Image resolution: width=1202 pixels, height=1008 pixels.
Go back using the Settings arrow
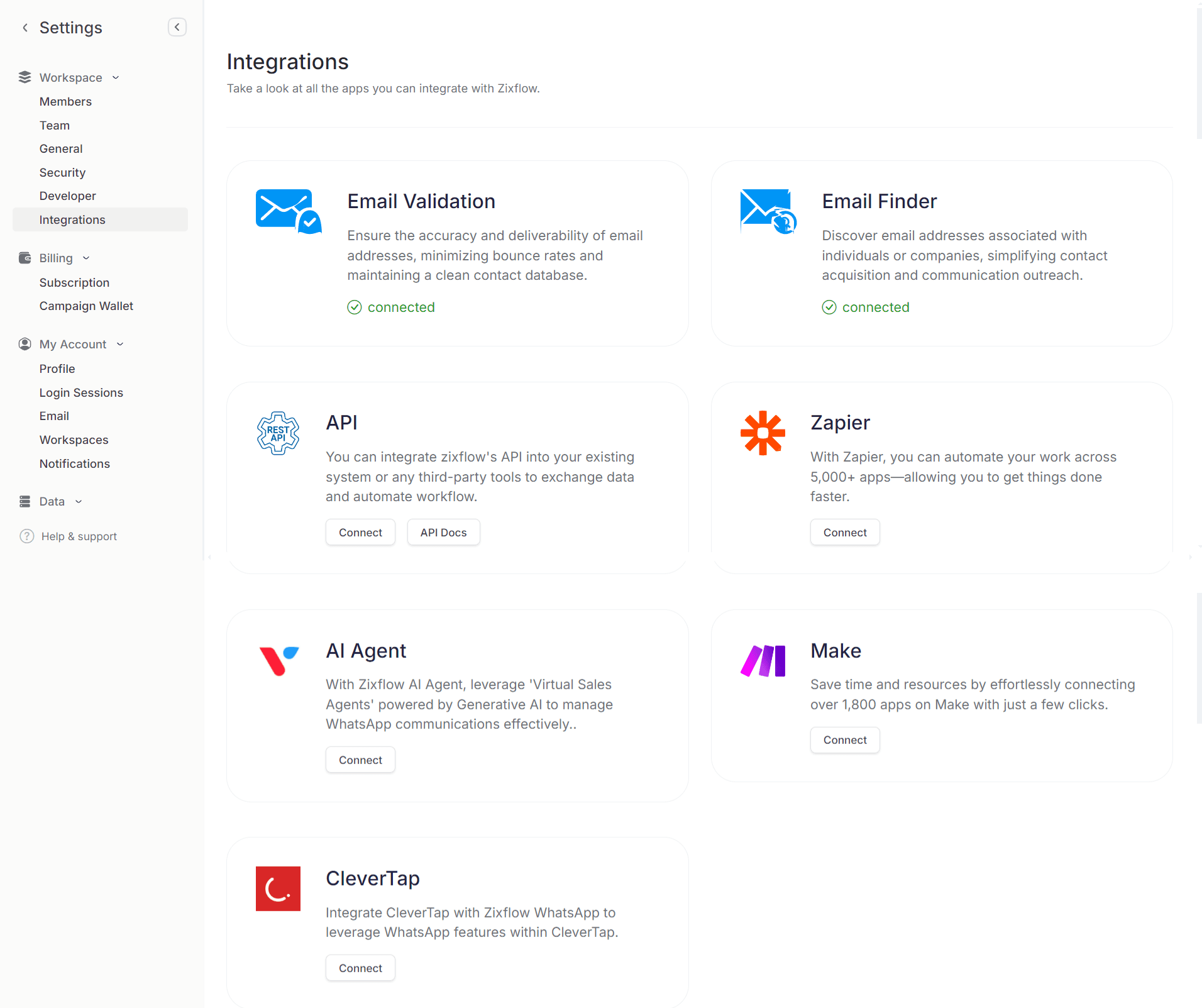(25, 28)
